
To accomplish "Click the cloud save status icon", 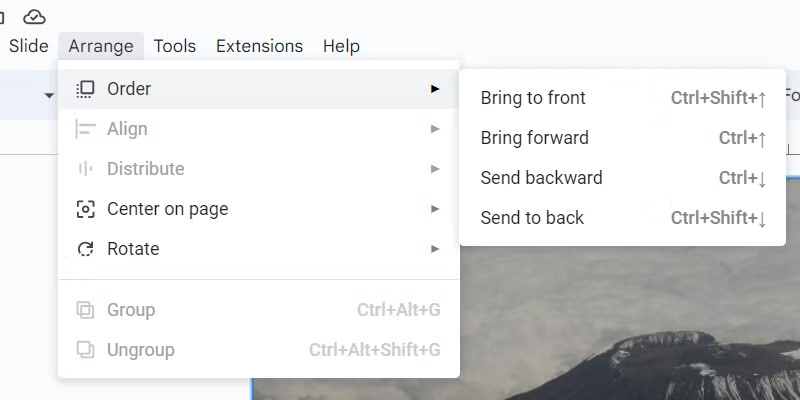I will [34, 16].
